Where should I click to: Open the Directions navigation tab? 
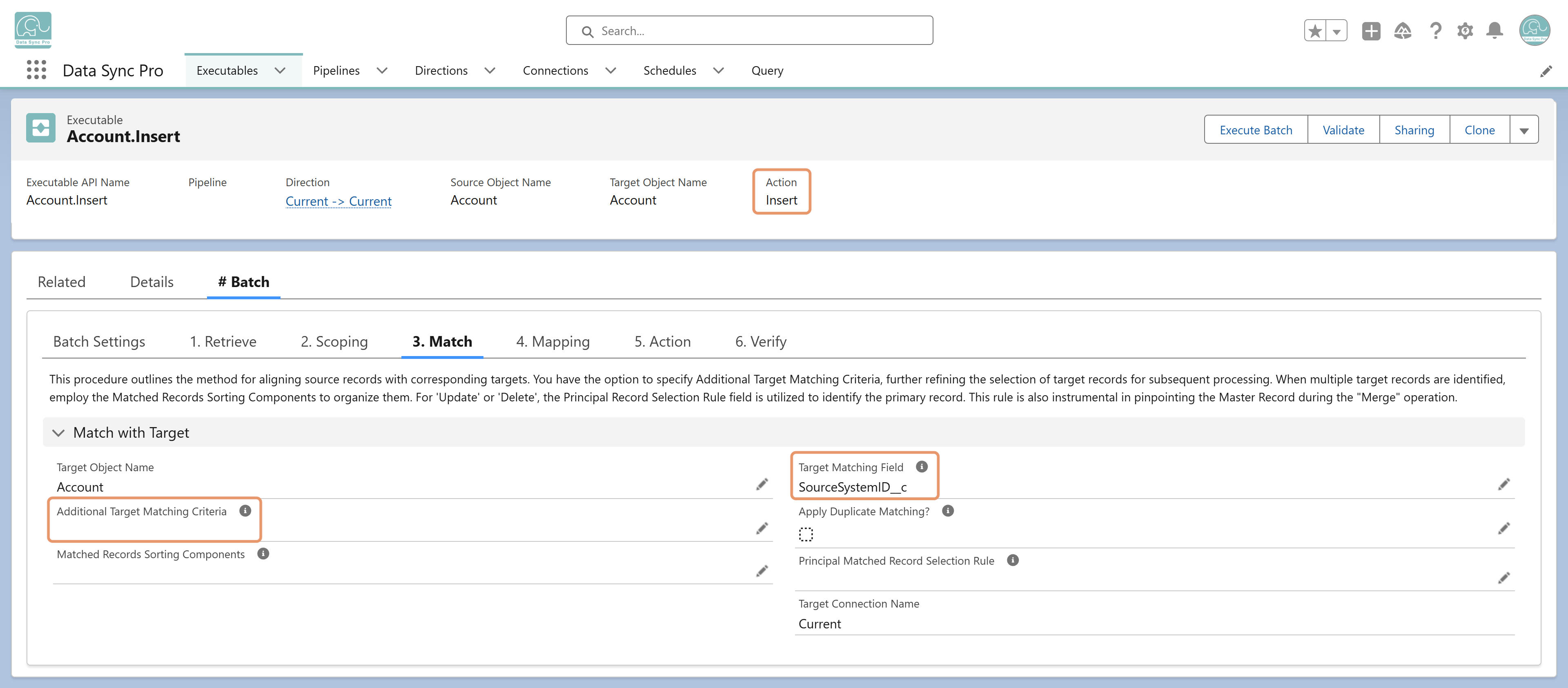[x=441, y=71]
